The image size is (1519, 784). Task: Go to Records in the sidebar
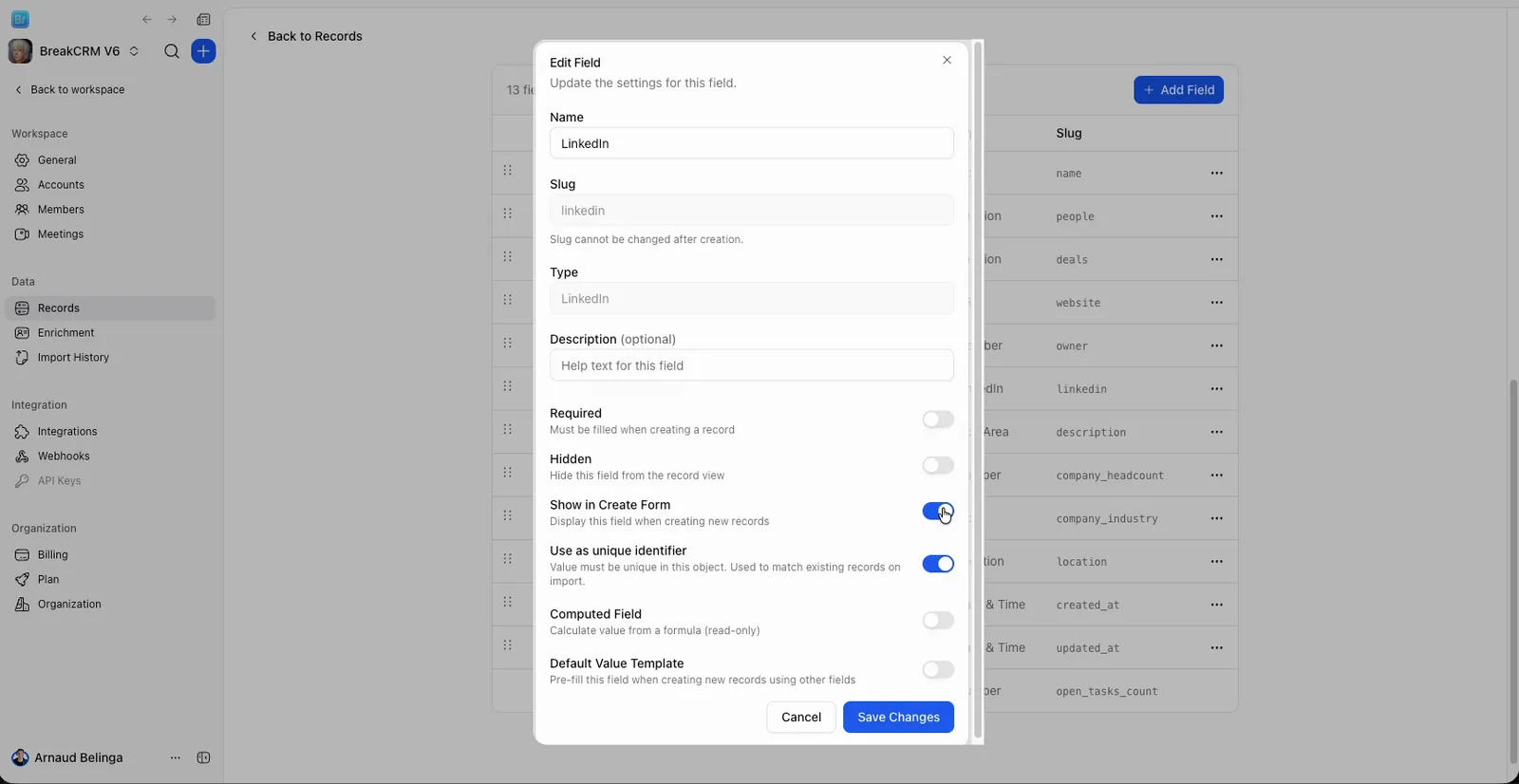click(110, 308)
